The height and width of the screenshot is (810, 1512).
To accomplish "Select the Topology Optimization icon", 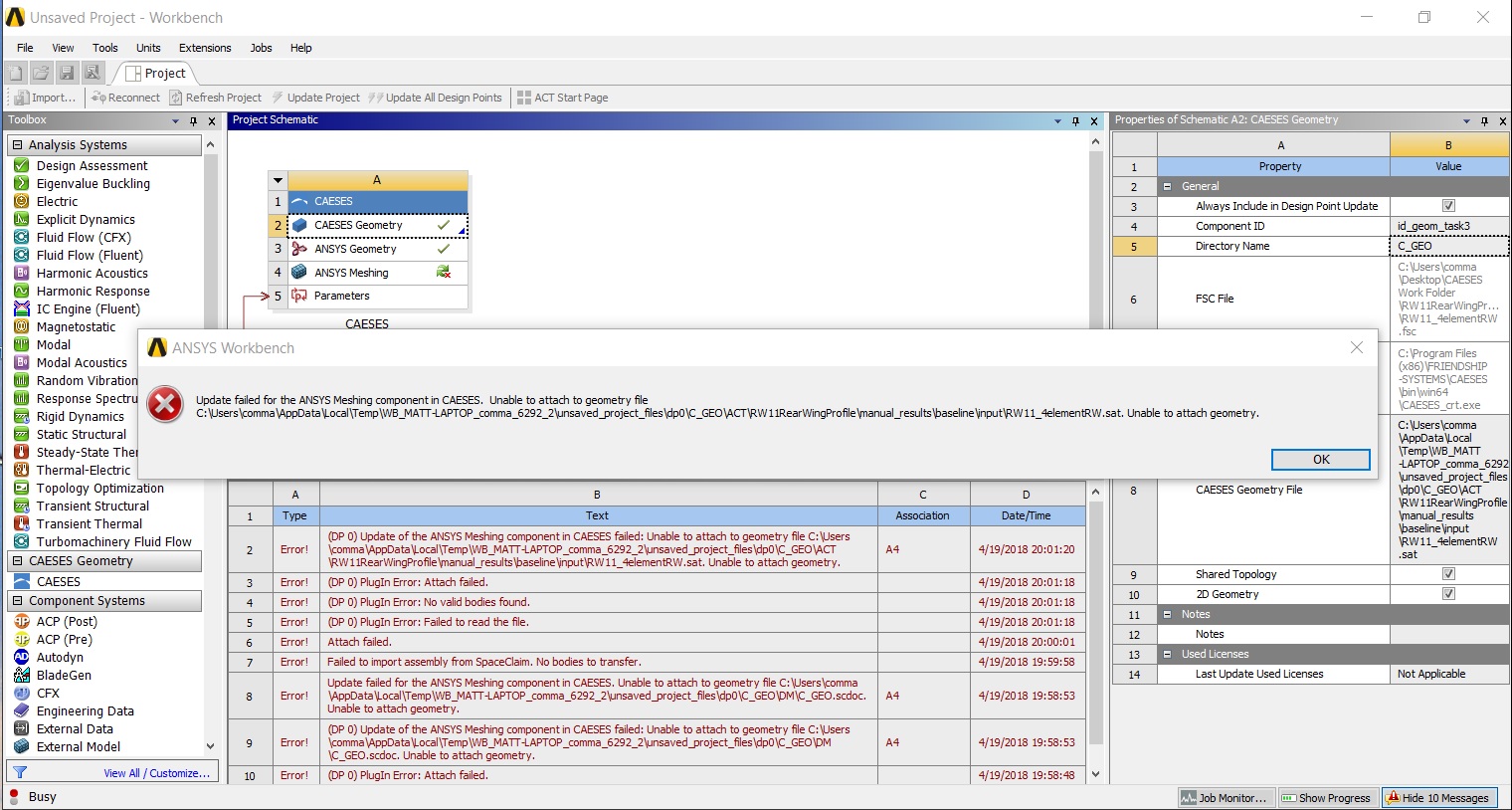I will (x=21, y=489).
